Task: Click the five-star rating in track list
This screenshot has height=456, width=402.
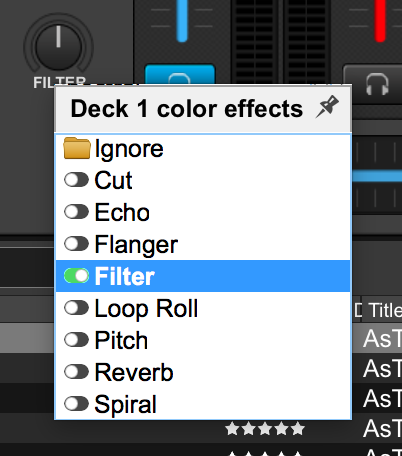Action: coord(265,429)
